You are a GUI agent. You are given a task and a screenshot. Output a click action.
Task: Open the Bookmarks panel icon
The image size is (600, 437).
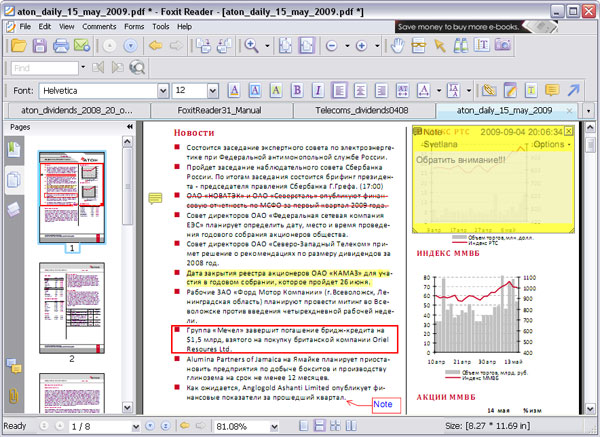tap(14, 150)
